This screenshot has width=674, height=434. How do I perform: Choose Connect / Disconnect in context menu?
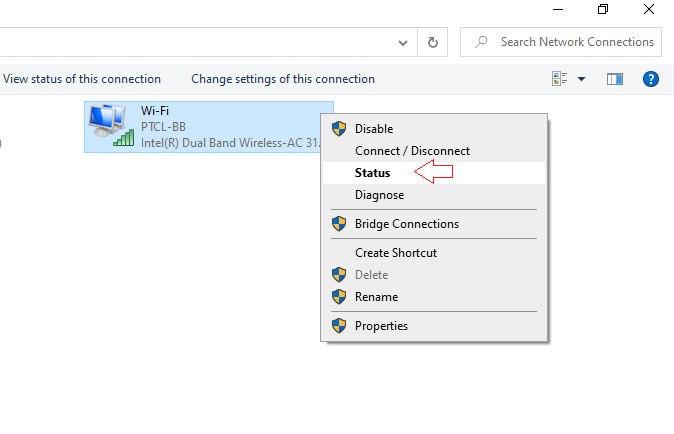point(412,151)
